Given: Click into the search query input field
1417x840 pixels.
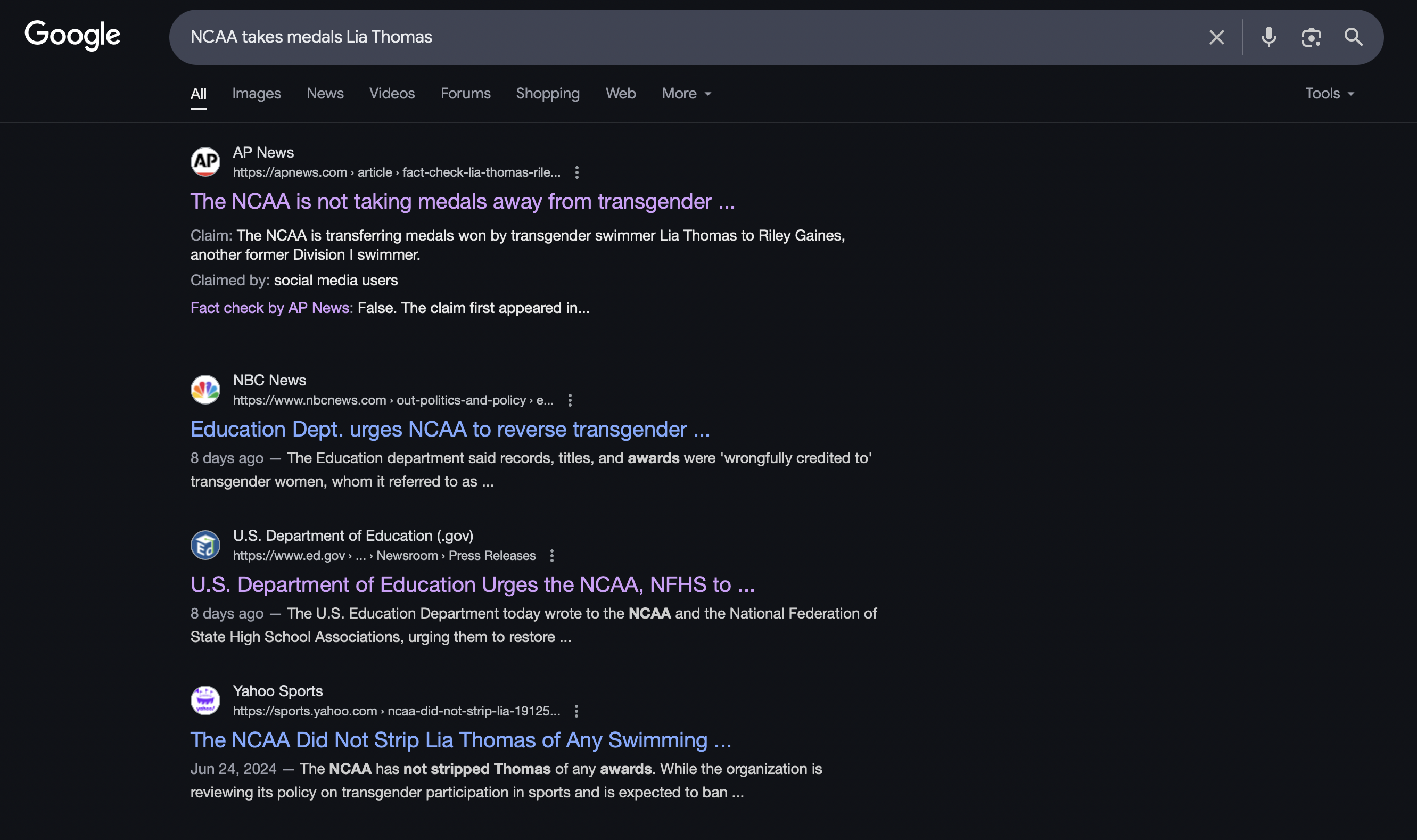Looking at the screenshot, I should (679, 37).
